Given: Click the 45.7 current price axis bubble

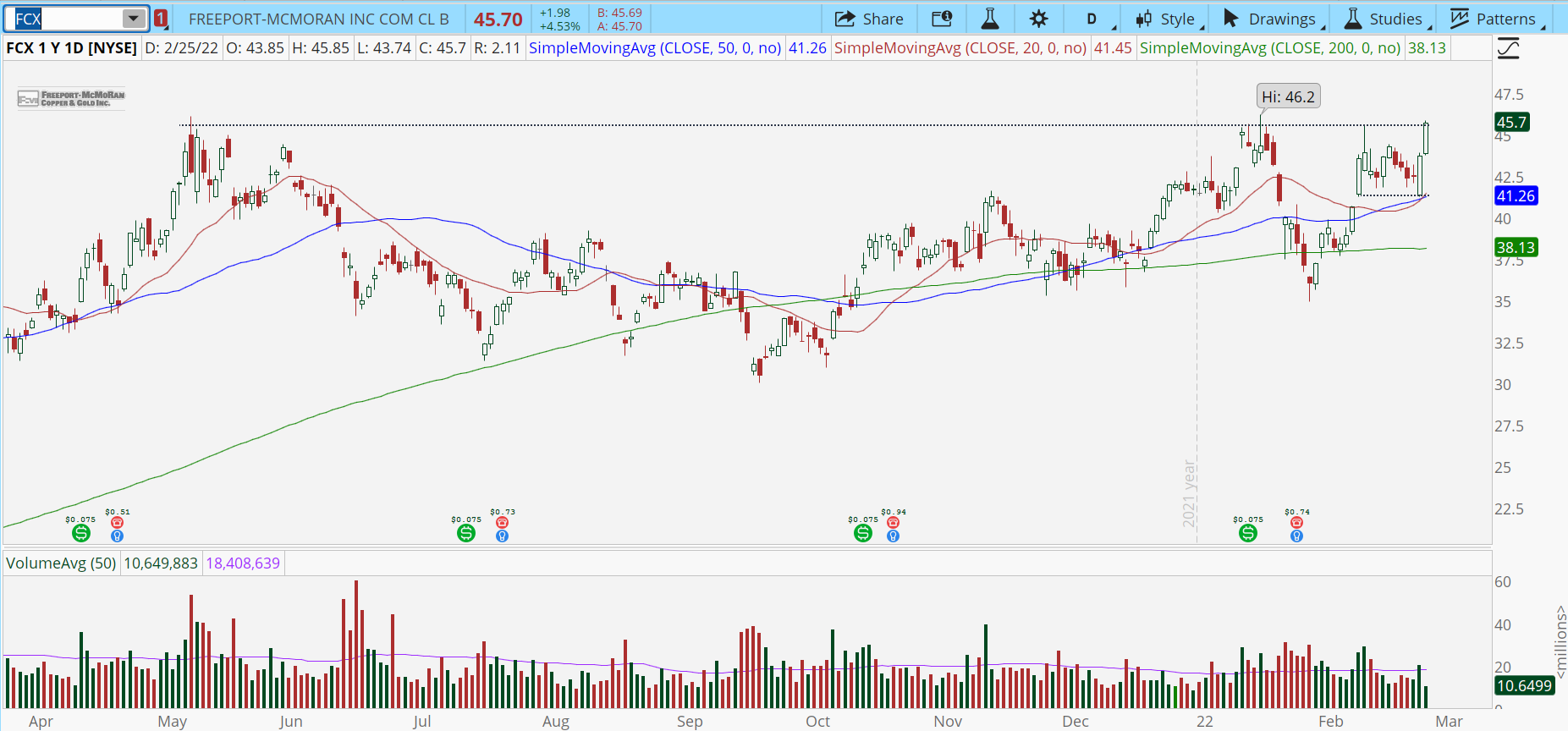Looking at the screenshot, I should [1512, 122].
